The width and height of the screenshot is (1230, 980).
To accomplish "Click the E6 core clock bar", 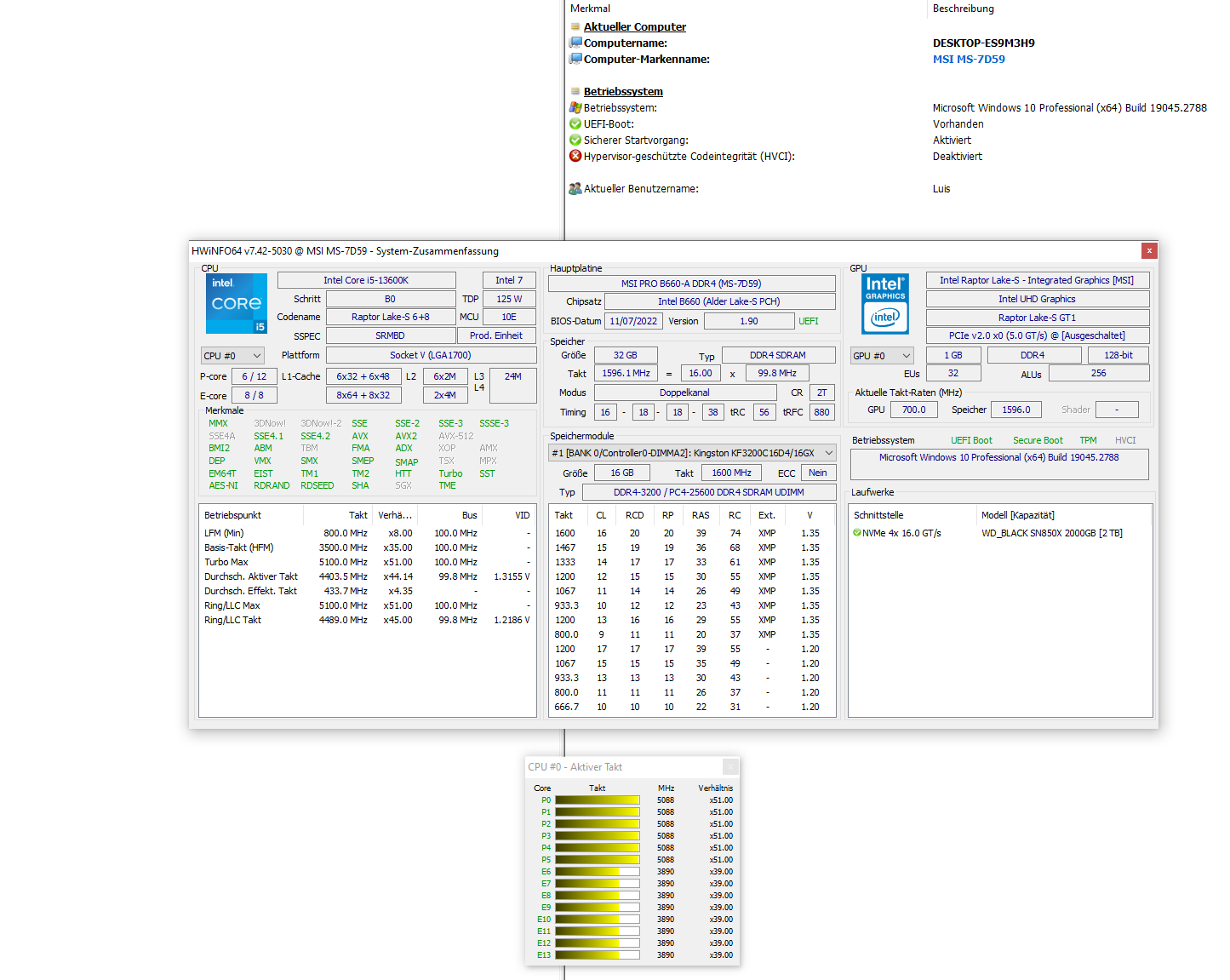I will tap(598, 871).
